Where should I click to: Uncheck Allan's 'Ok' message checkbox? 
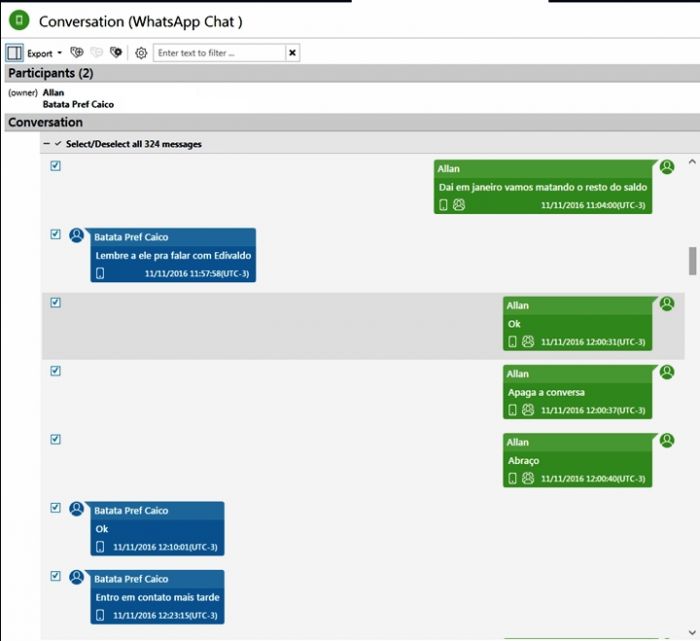coord(55,303)
